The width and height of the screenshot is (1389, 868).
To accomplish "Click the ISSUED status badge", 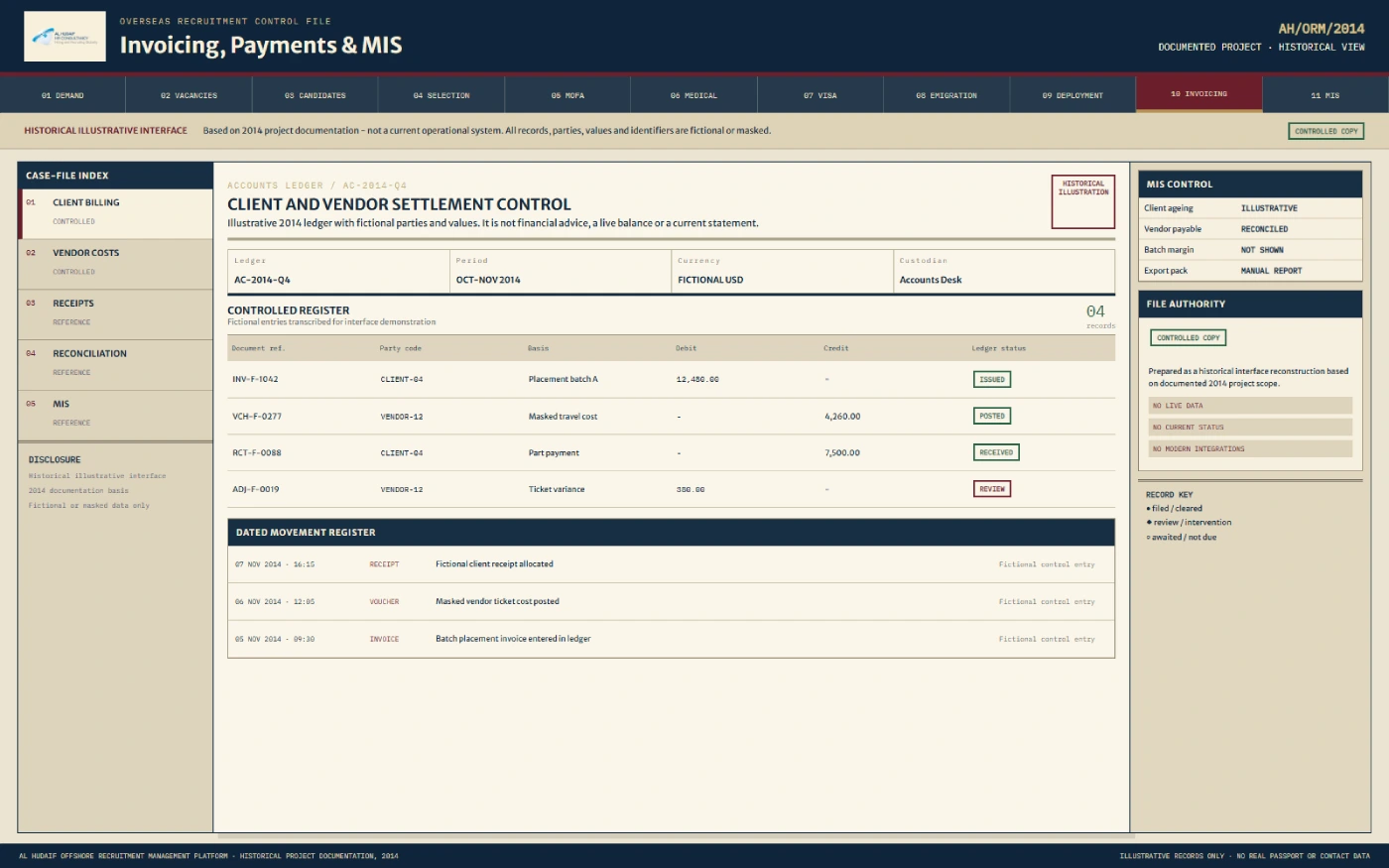I will [x=992, y=379].
